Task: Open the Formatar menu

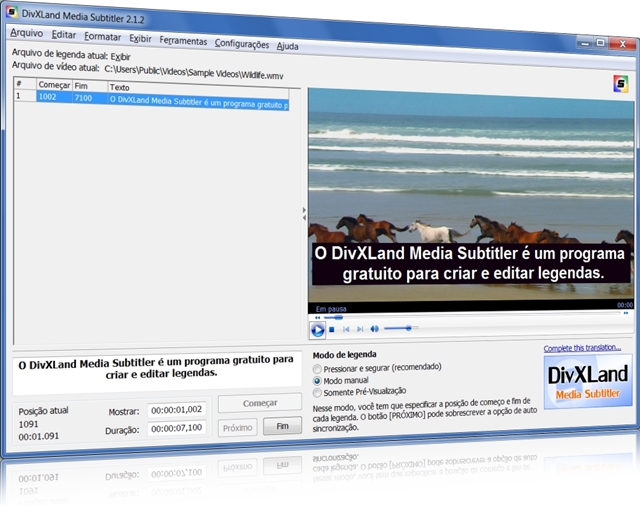Action: coord(102,37)
